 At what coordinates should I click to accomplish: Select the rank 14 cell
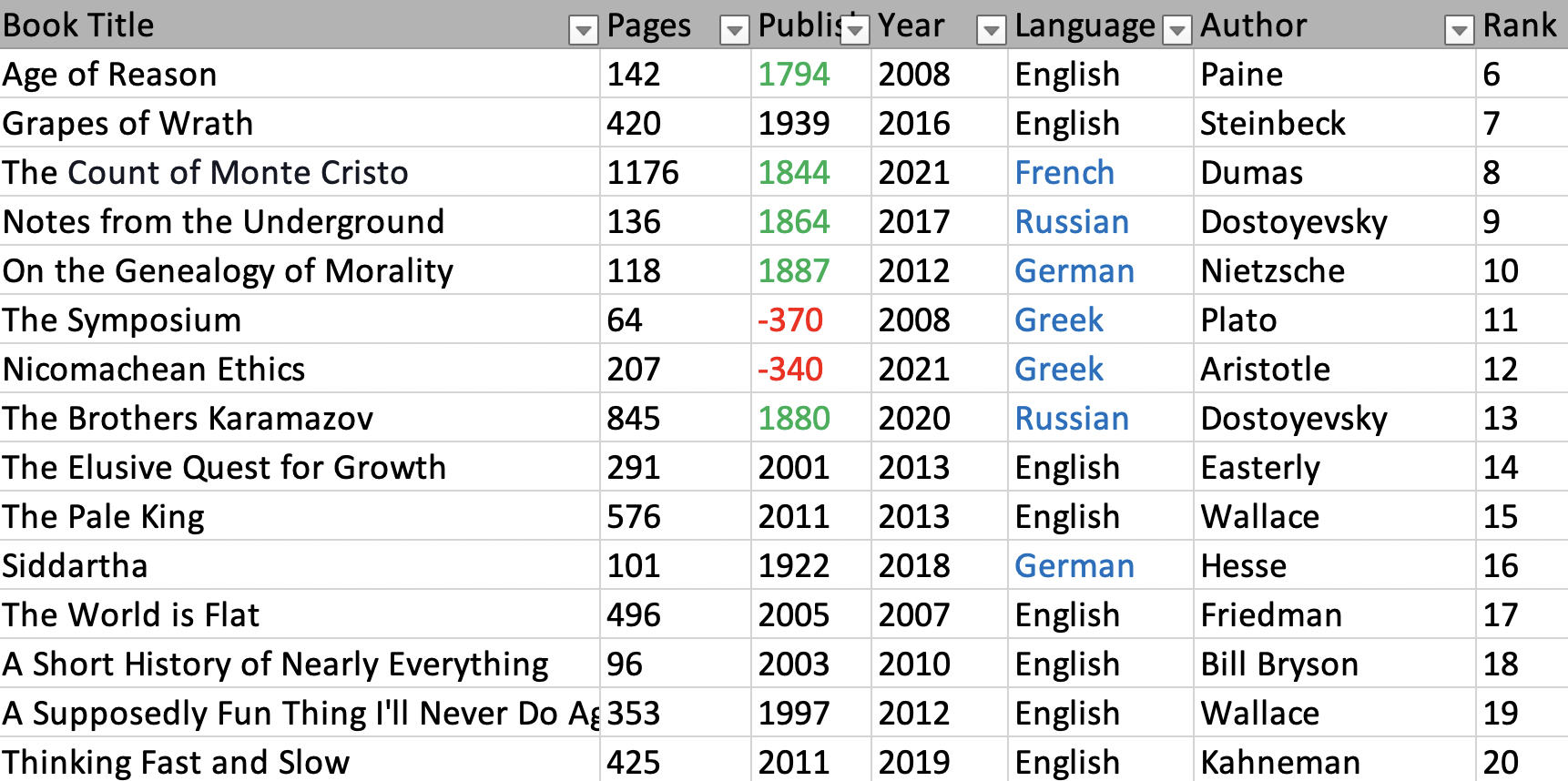1501,468
